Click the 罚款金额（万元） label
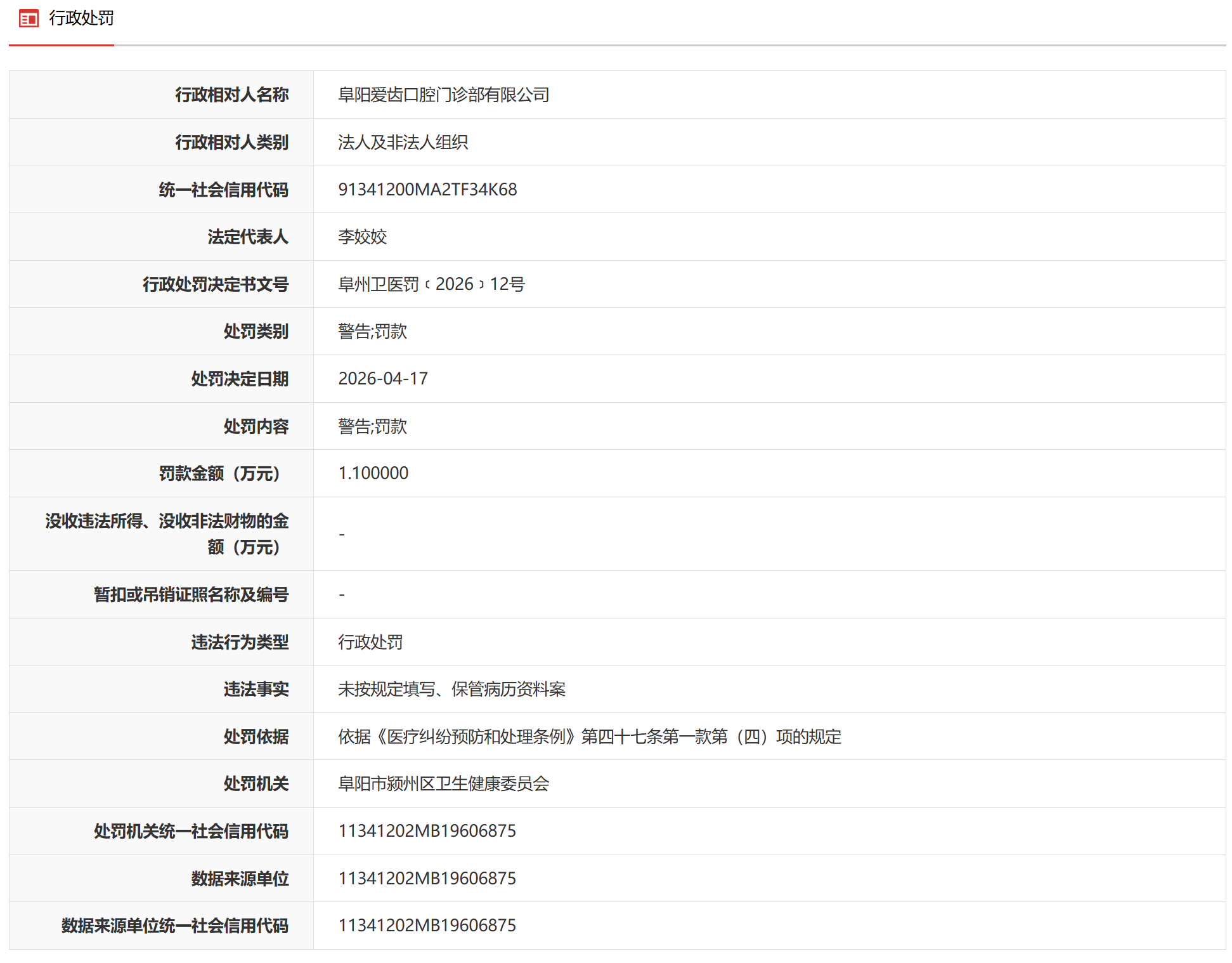This screenshot has height=963, width=1232. pyautogui.click(x=220, y=474)
